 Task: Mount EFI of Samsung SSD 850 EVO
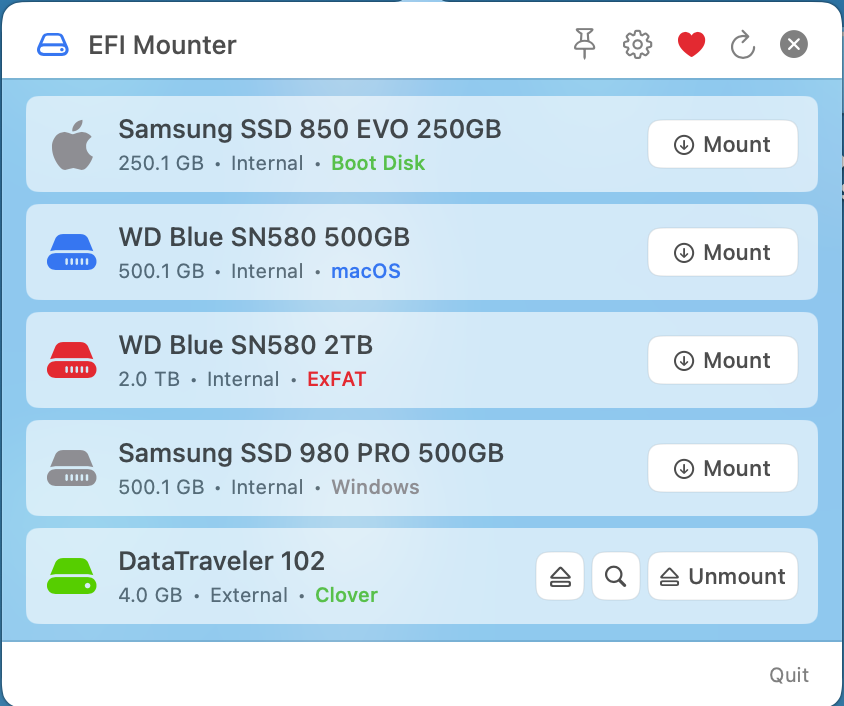point(722,144)
